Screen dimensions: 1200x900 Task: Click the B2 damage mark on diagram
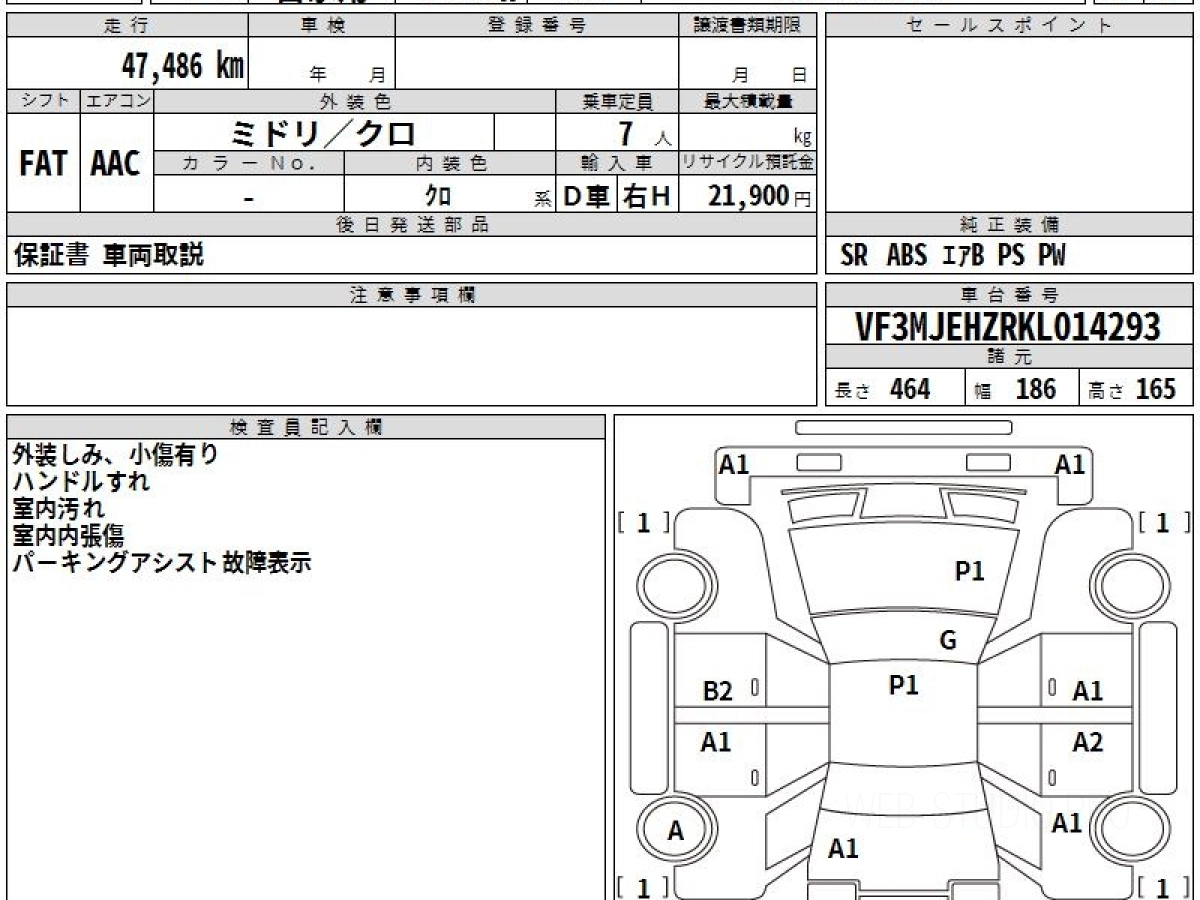[x=718, y=690]
